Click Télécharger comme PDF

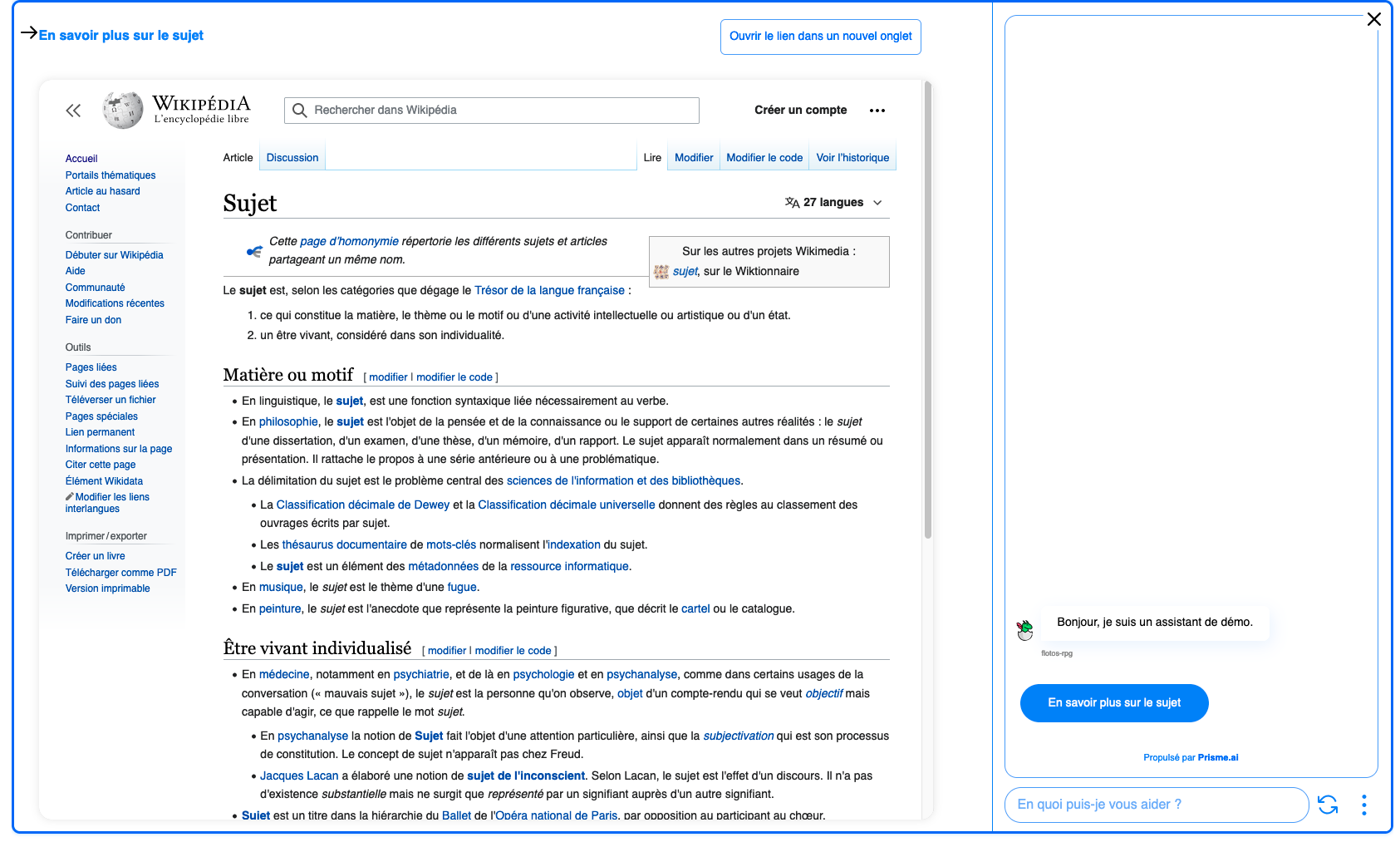(121, 573)
